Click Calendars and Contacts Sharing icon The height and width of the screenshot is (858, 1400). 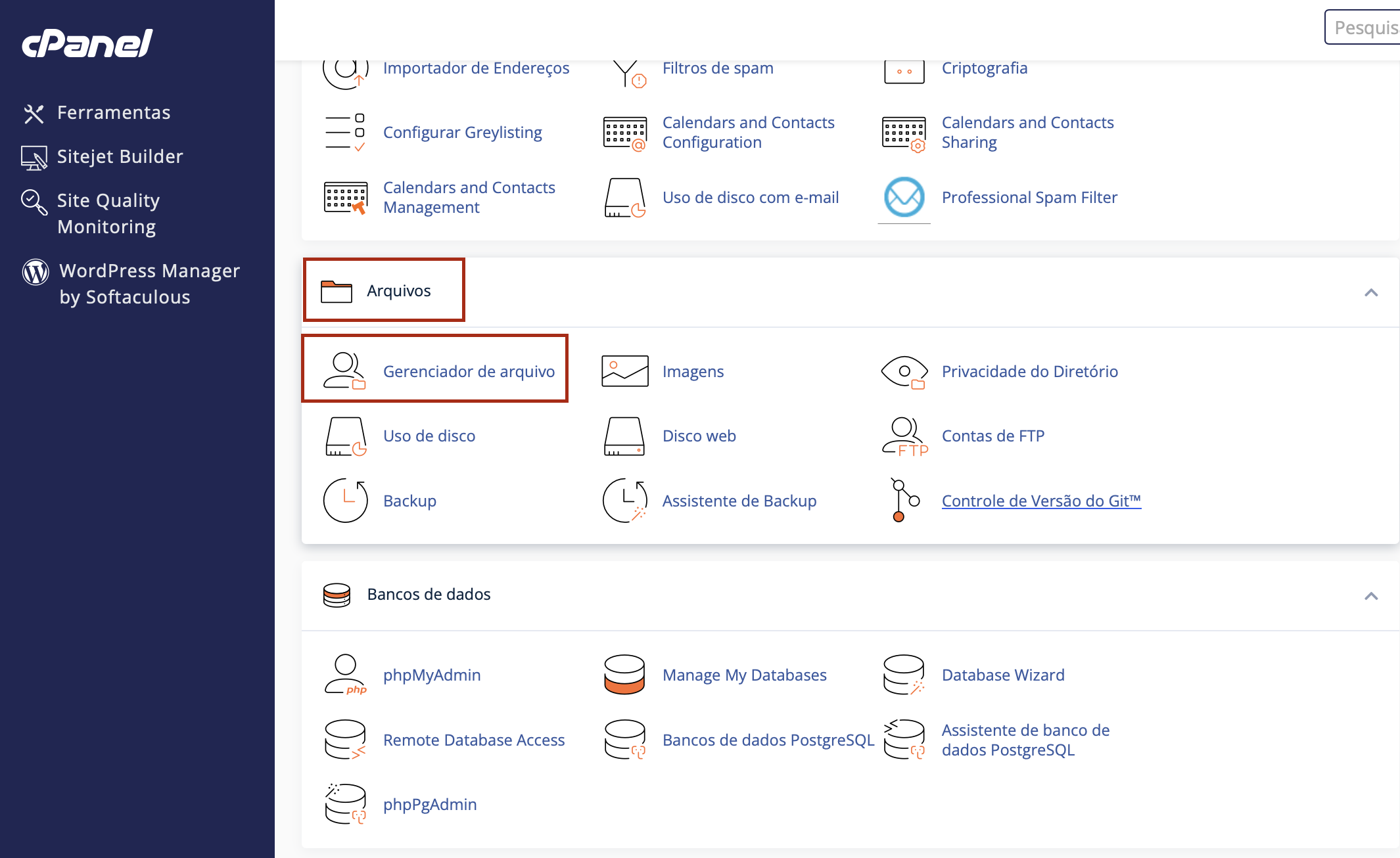pos(904,133)
